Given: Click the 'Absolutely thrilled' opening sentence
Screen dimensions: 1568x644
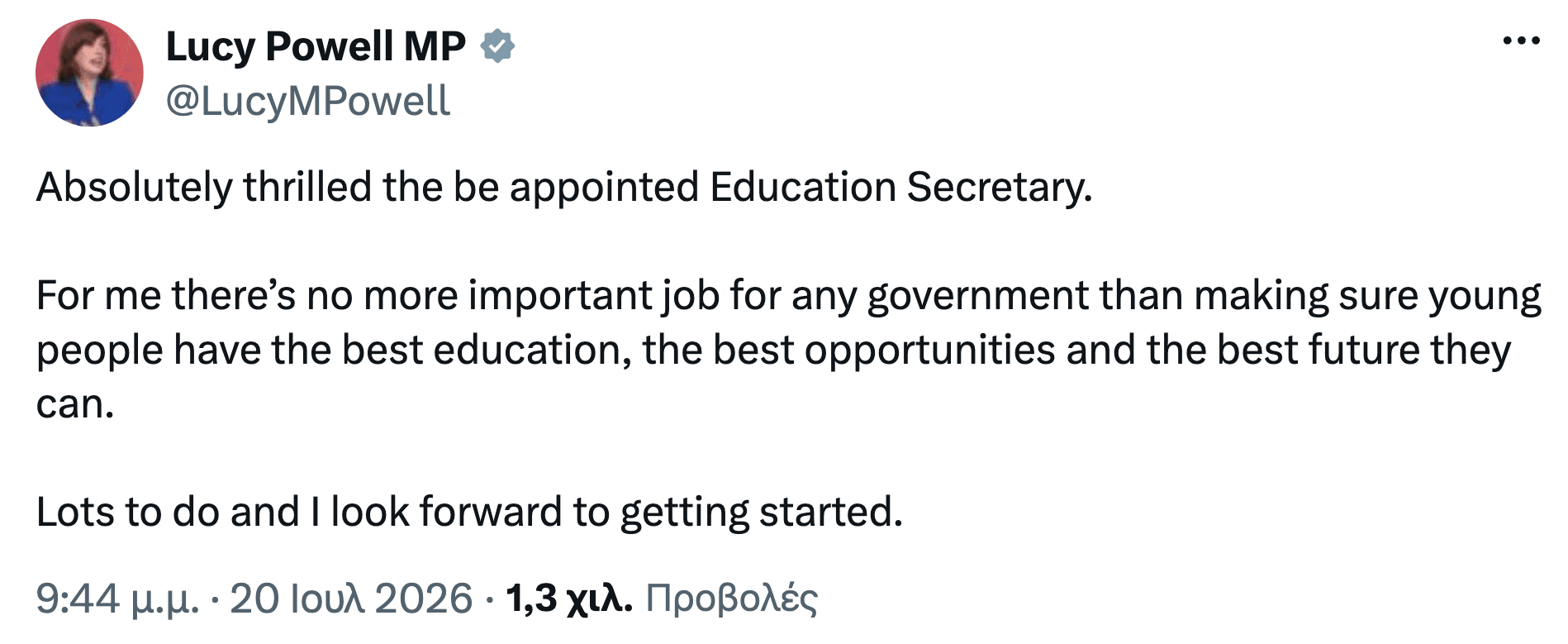Looking at the screenshot, I should click(x=564, y=187).
